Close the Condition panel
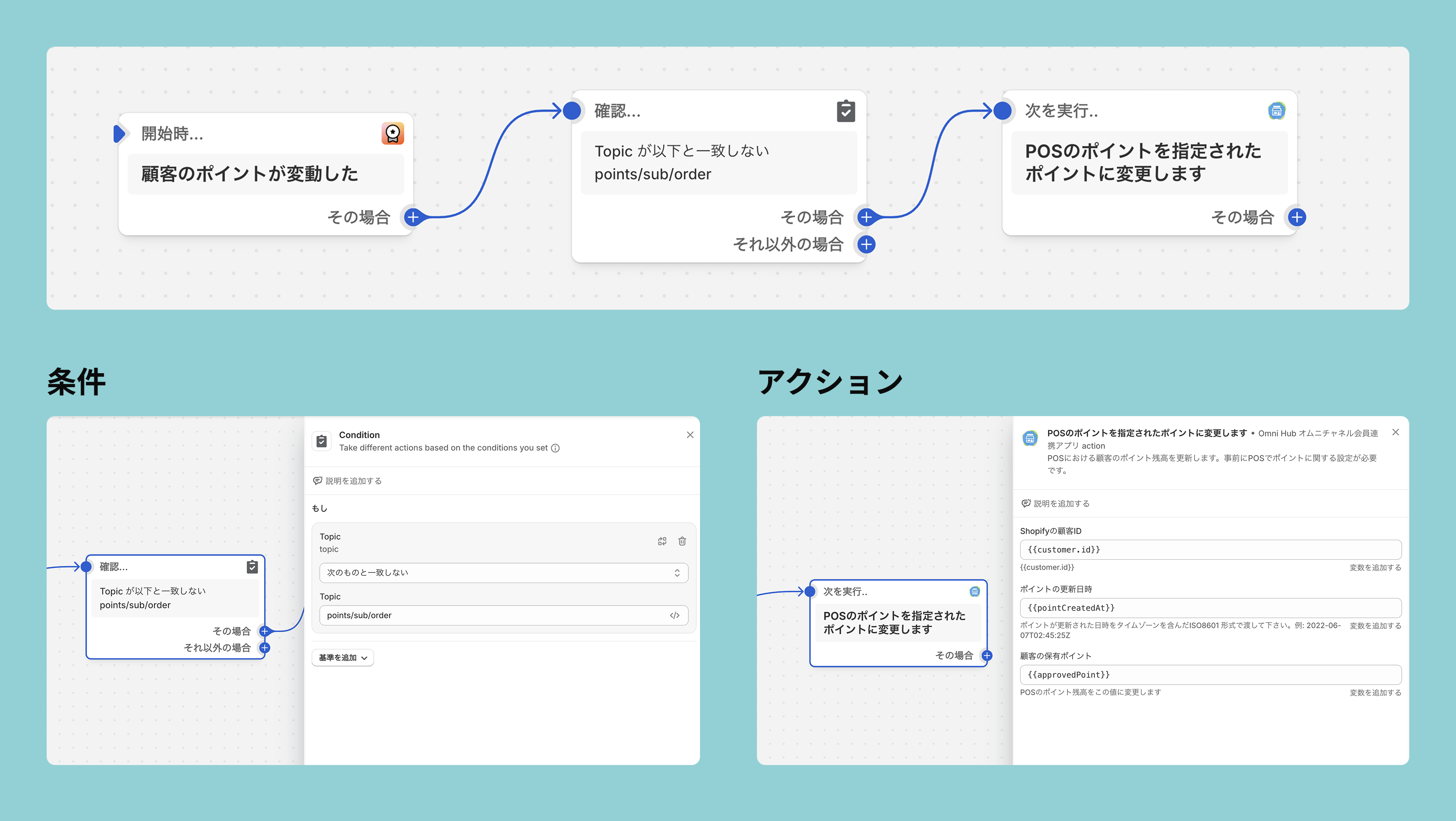 (x=690, y=435)
